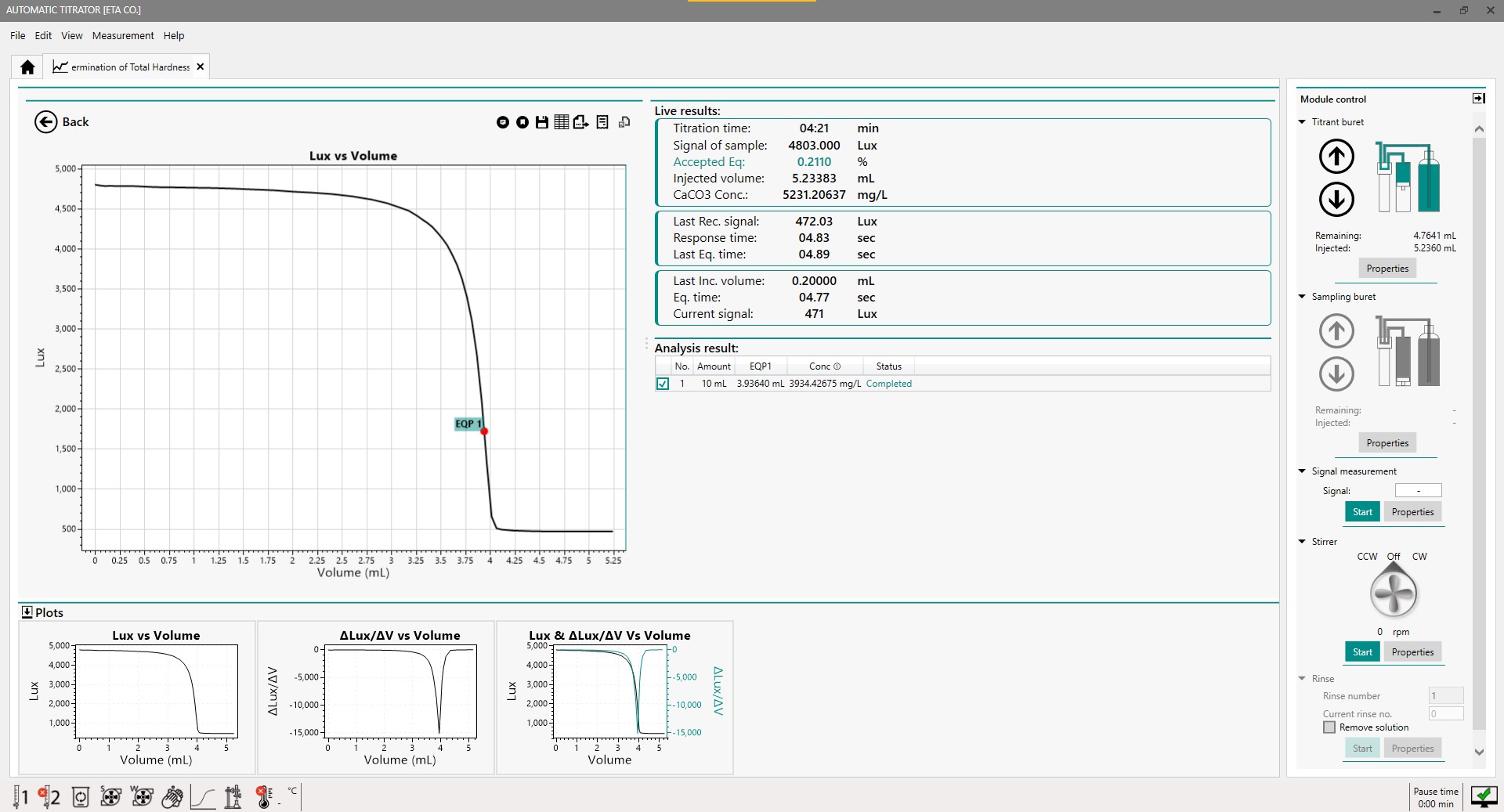Click the stirrer beaker icon in status bar
Viewport: 1504px width, 812px height.
click(x=80, y=797)
